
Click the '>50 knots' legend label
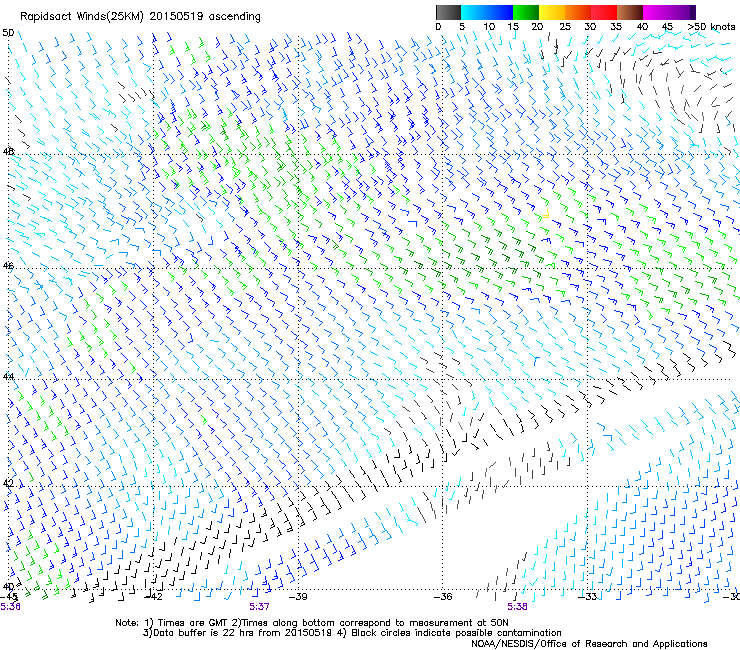(711, 27)
